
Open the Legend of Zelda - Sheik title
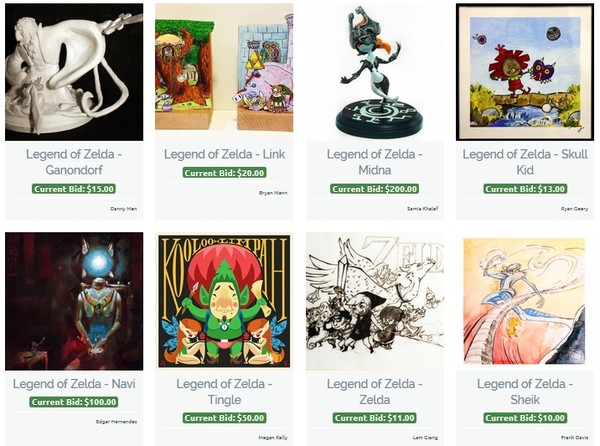[525, 391]
